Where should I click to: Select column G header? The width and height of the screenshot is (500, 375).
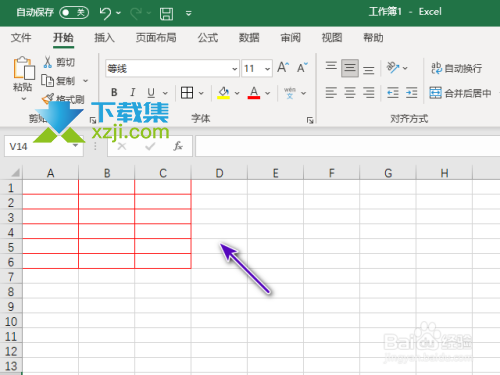(x=388, y=173)
